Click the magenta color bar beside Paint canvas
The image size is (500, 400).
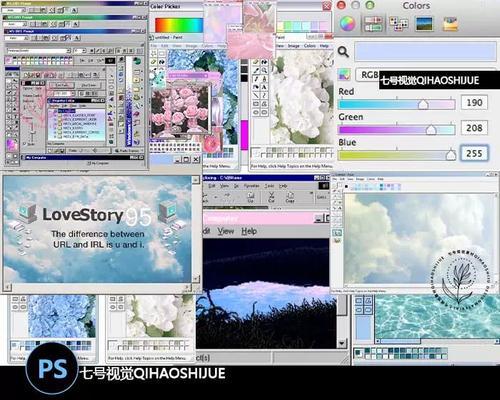pyautogui.click(x=244, y=135)
